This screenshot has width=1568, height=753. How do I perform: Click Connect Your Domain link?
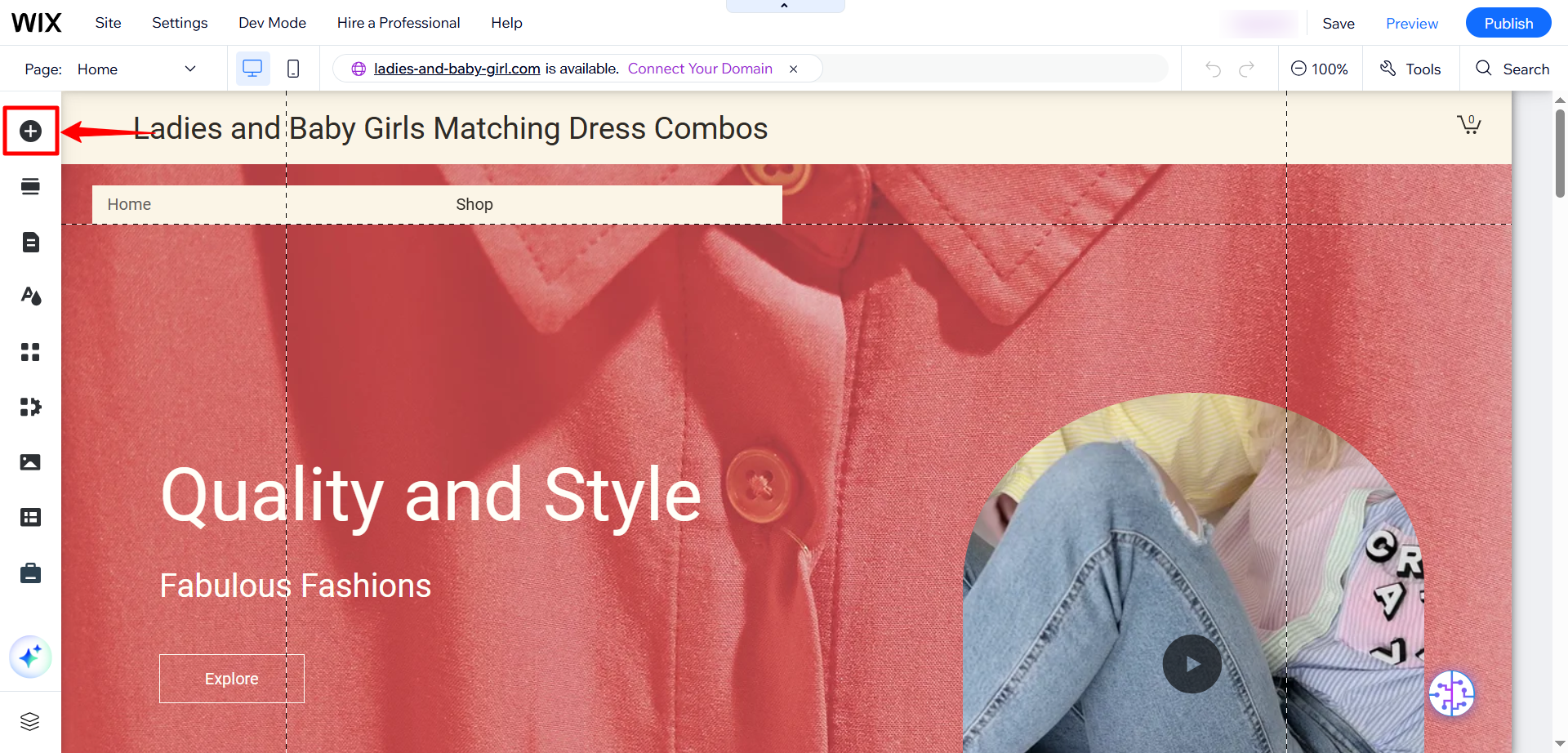[x=700, y=69]
